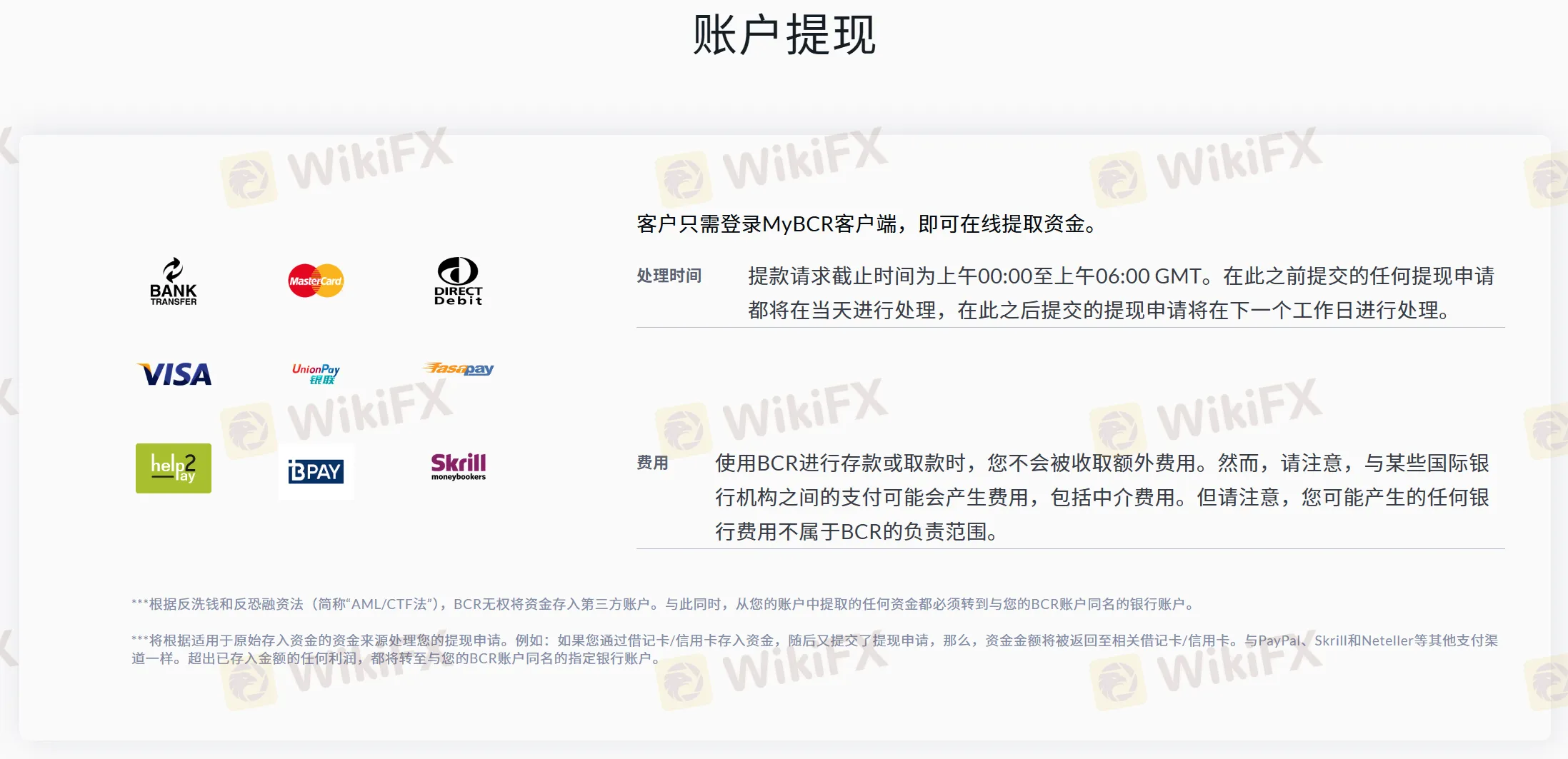Choose the Direct Debit icon
This screenshot has width=1568, height=759.
(x=458, y=281)
